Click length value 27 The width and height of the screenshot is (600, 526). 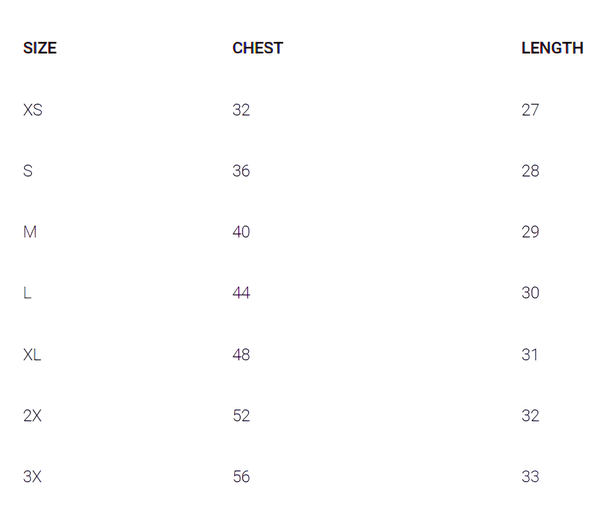coord(530,110)
